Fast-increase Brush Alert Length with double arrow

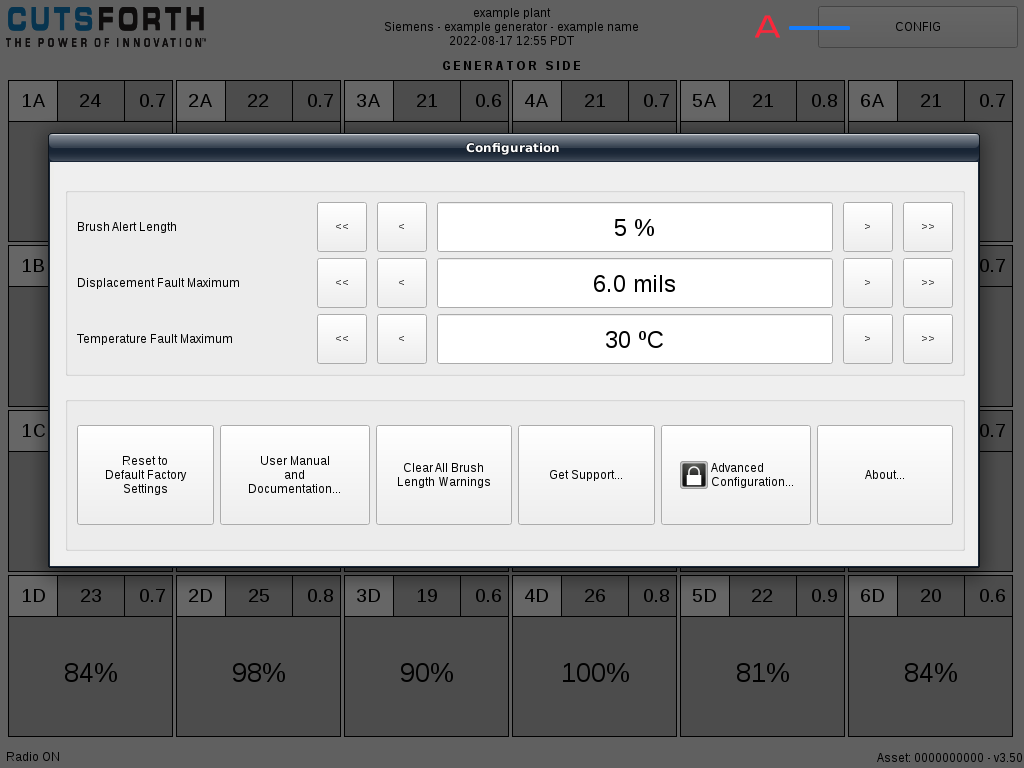click(927, 227)
